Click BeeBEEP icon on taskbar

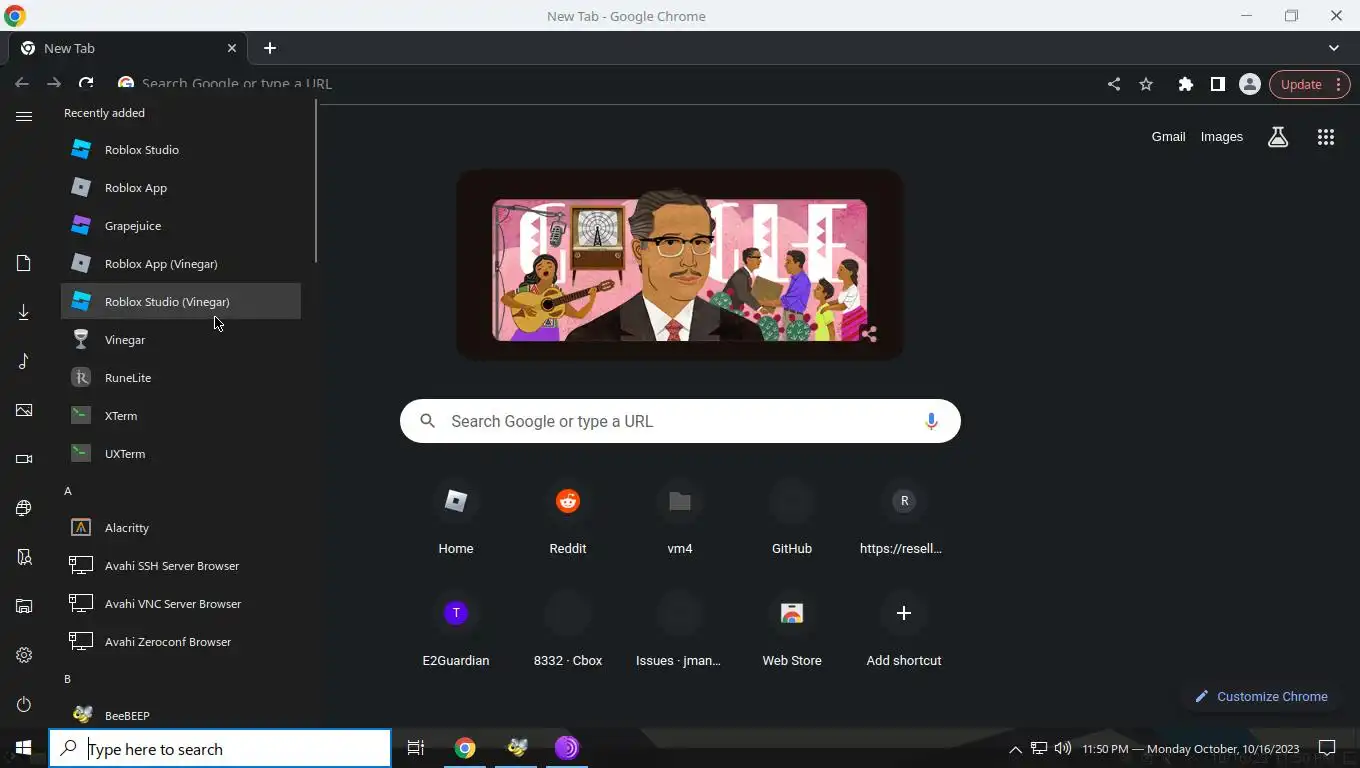pyautogui.click(x=516, y=748)
